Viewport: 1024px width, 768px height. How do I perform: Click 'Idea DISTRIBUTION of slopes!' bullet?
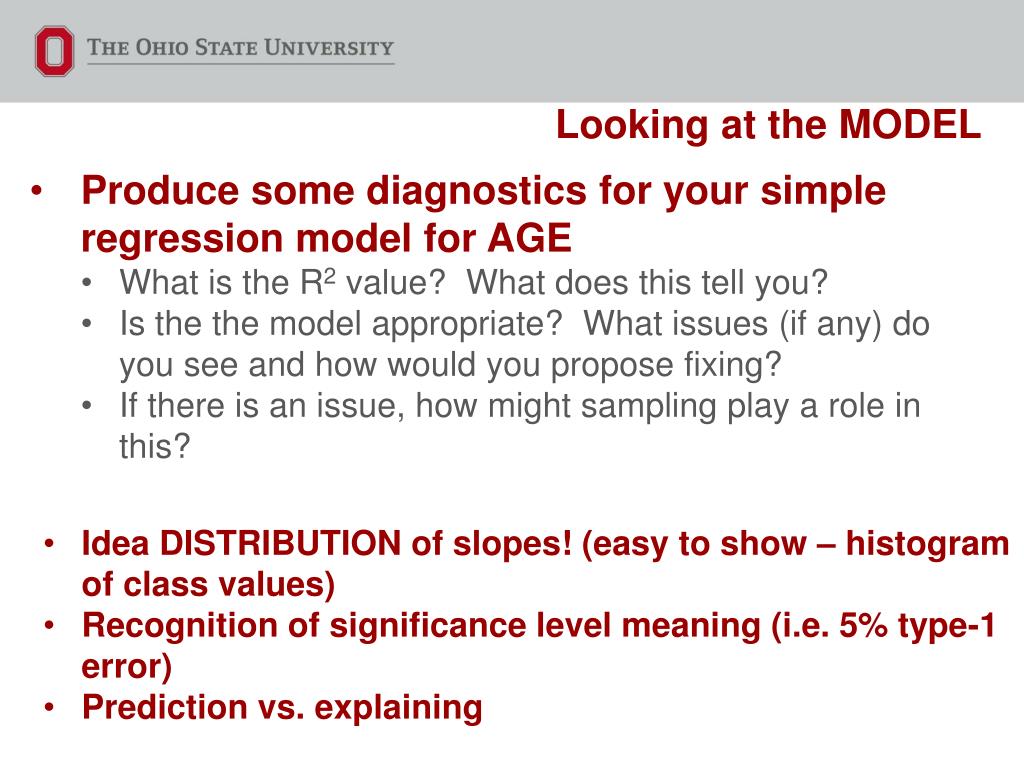tap(327, 543)
